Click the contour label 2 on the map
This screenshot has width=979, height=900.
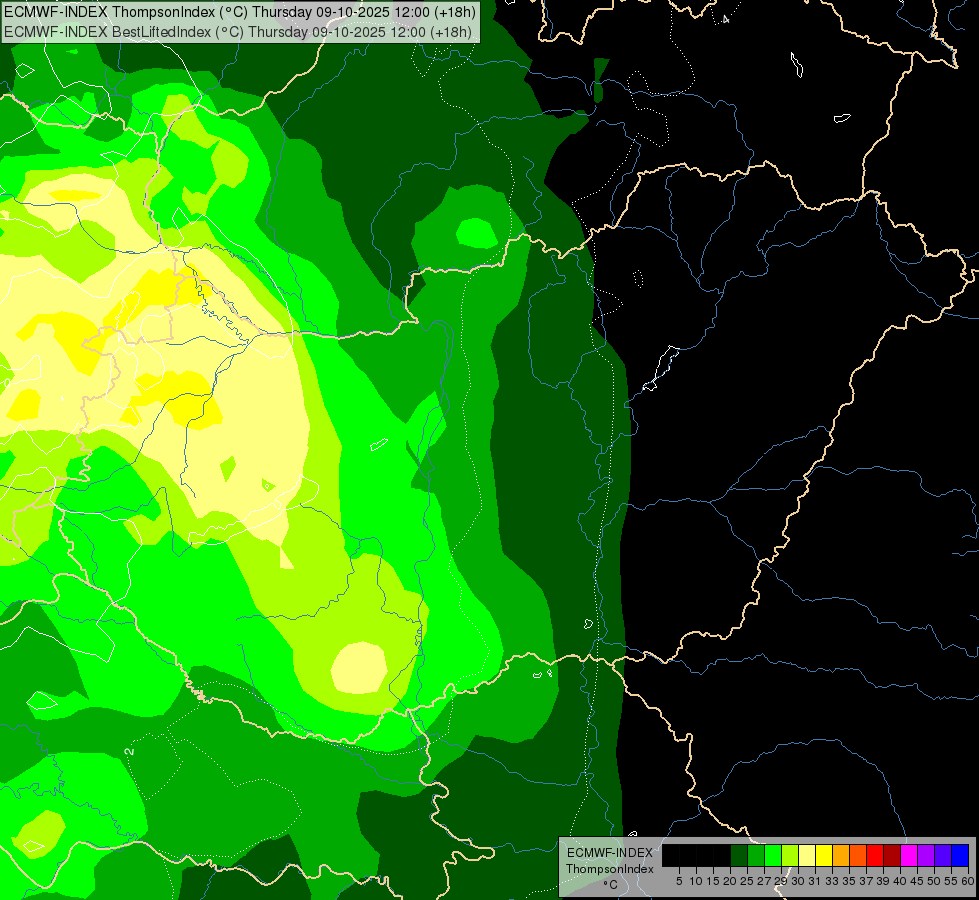point(130,751)
